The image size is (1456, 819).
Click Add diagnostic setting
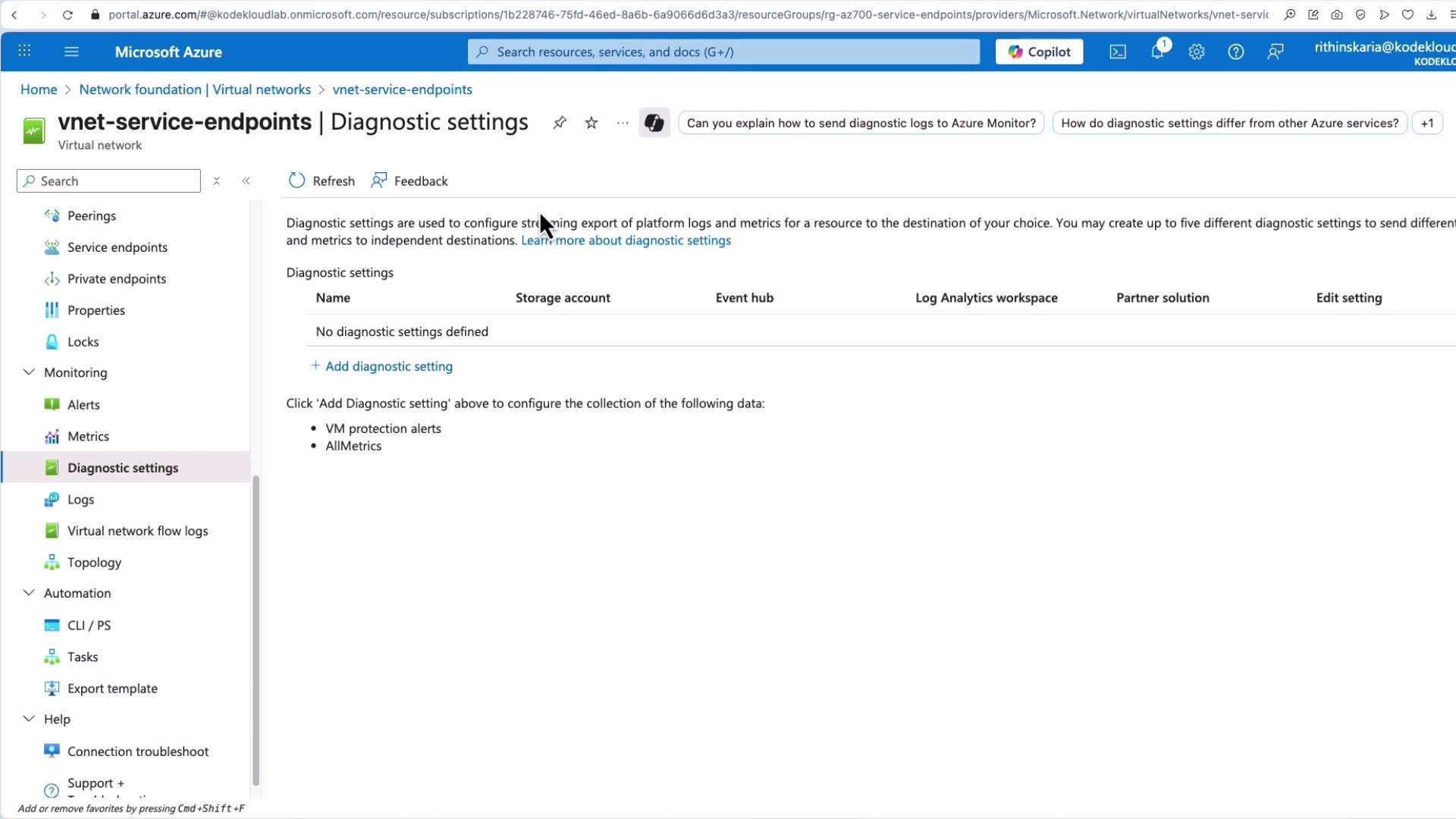coord(381,366)
